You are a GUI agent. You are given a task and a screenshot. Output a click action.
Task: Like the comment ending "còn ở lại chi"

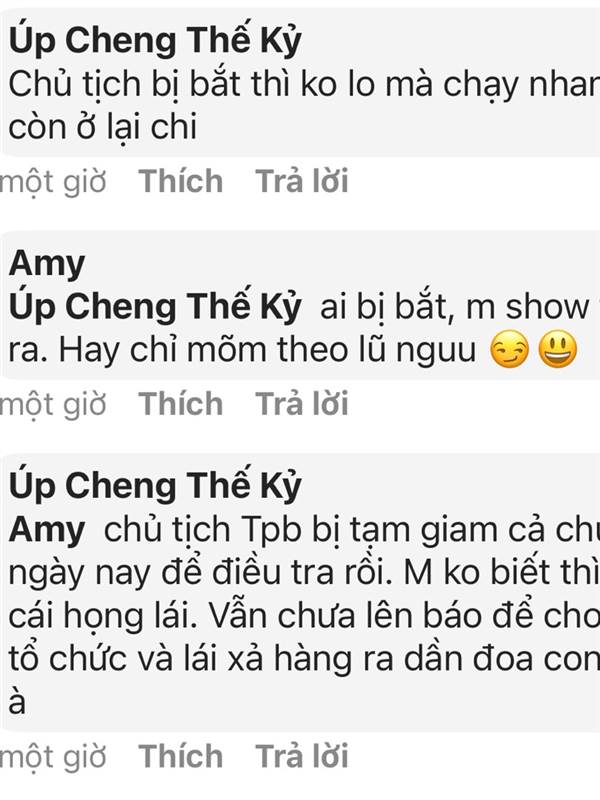[181, 181]
